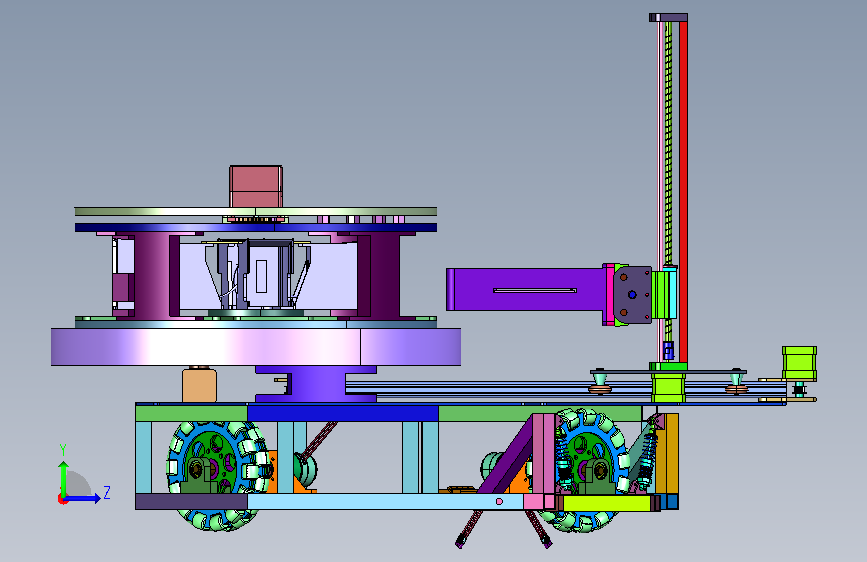This screenshot has width=867, height=562.
Task: Select the red vertical mast column
Action: point(683,191)
